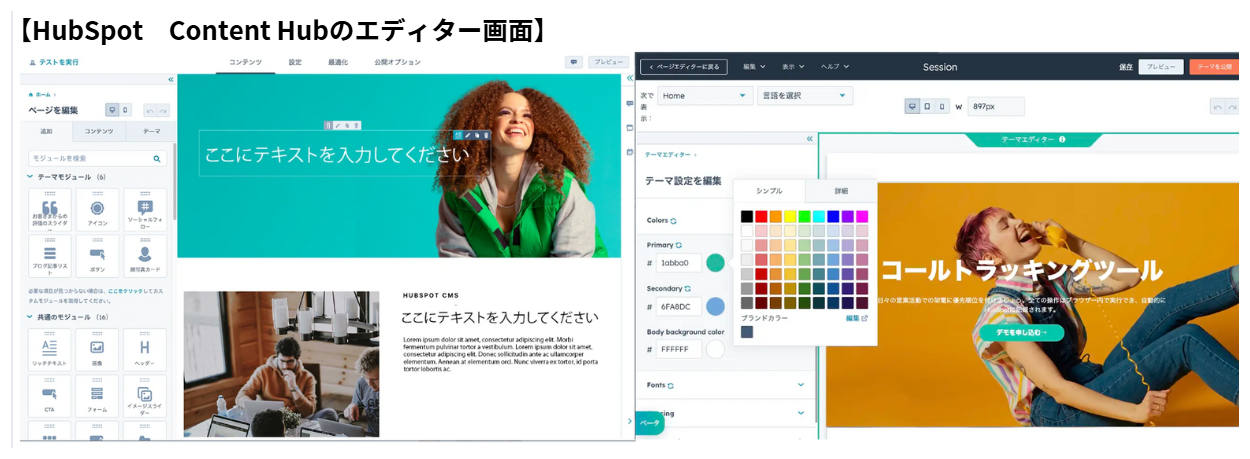Select the シンプル color picker tab
The height and width of the screenshot is (459, 1250).
pos(770,191)
